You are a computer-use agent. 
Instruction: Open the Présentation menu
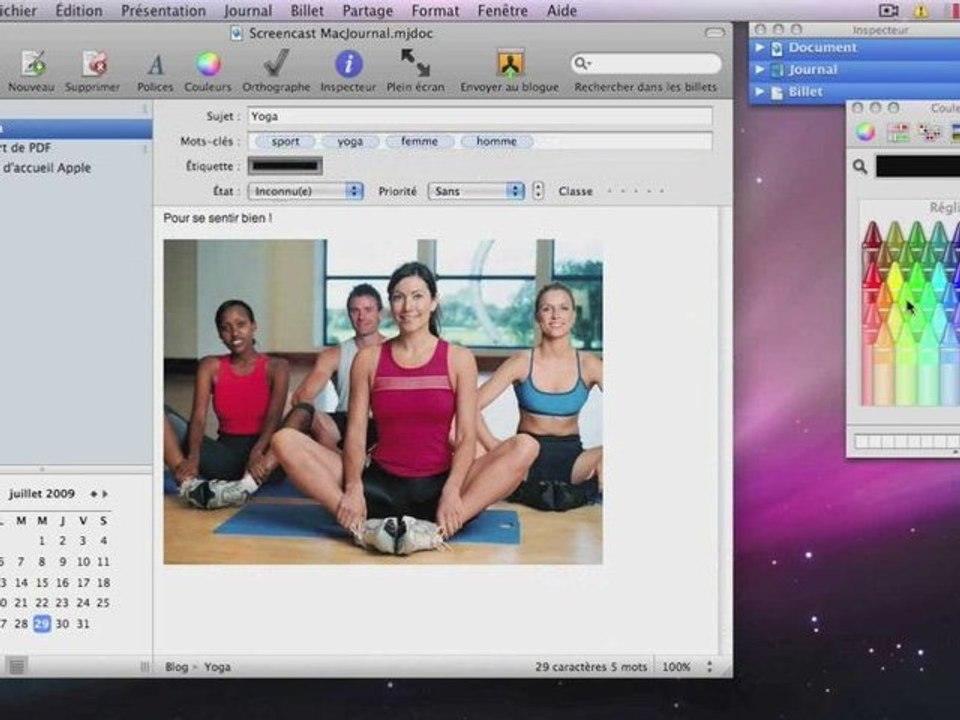pos(163,10)
